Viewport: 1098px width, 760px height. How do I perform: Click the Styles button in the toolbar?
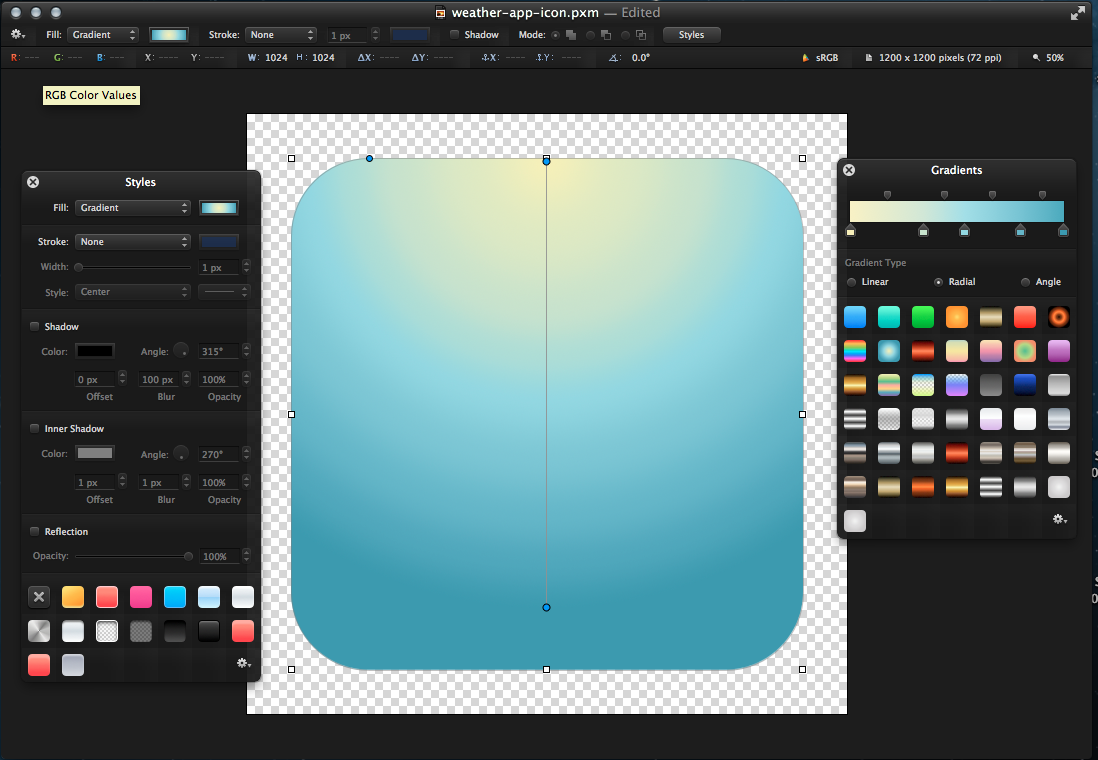click(x=691, y=33)
